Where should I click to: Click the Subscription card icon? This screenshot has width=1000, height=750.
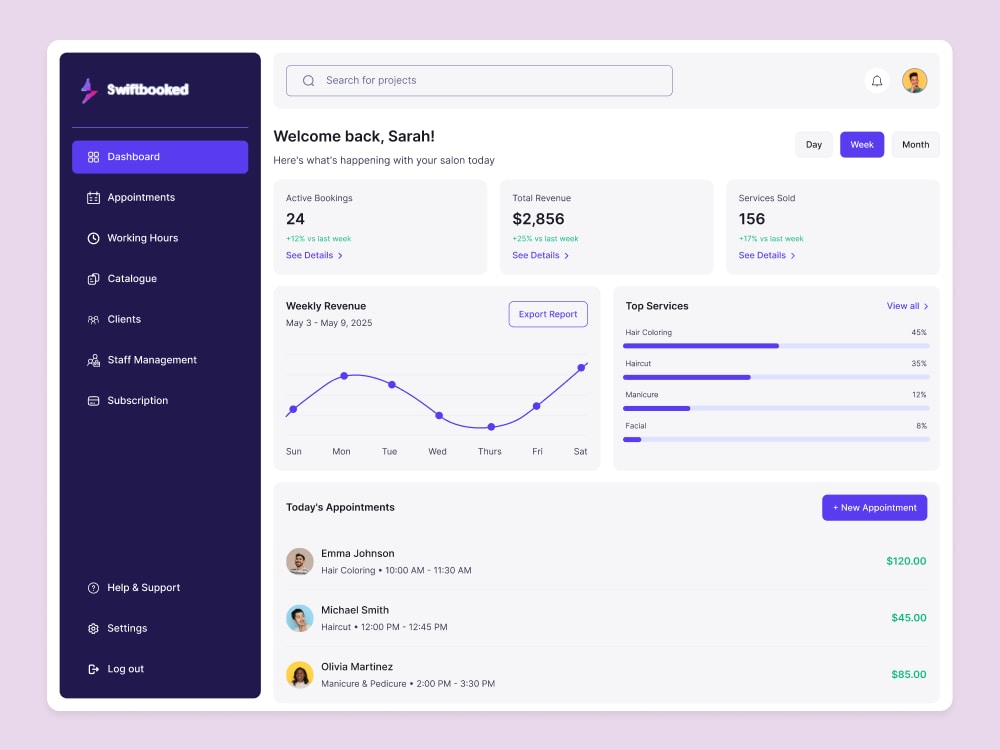93,401
